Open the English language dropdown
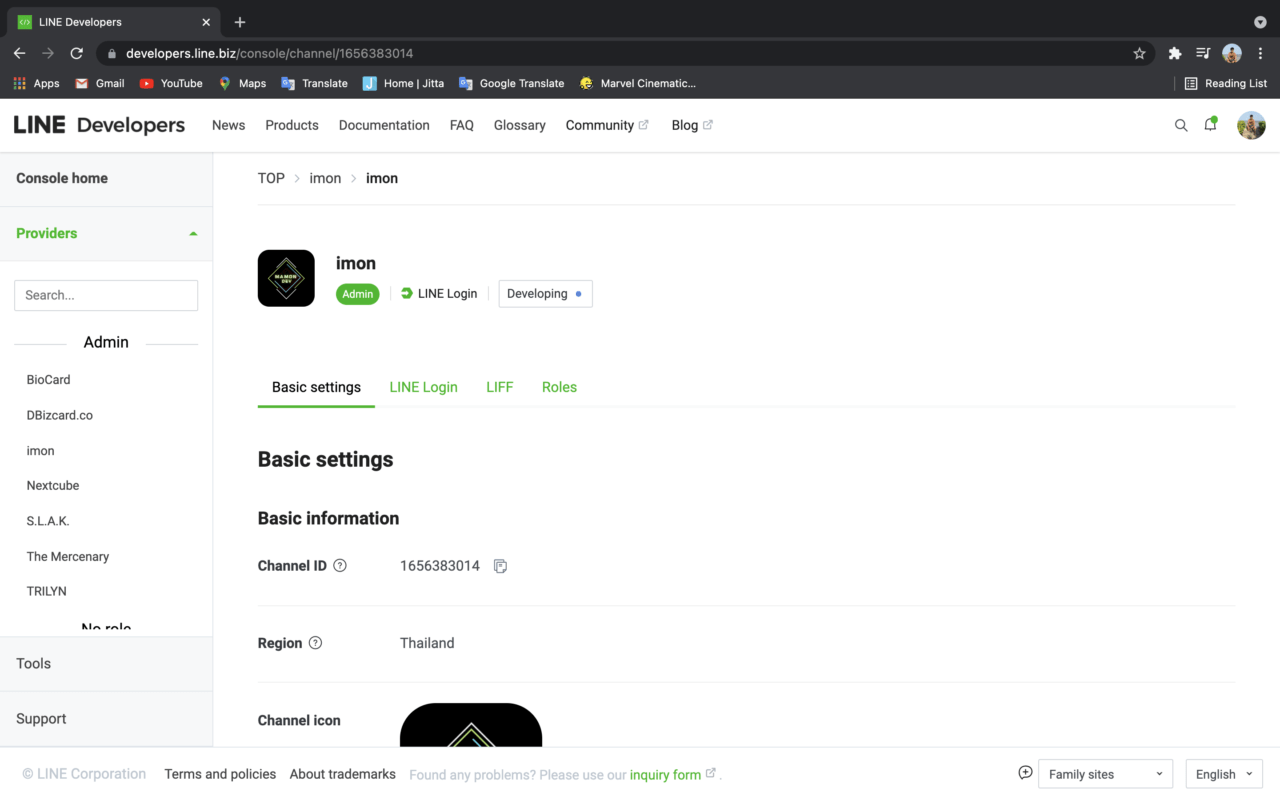The width and height of the screenshot is (1280, 800). click(x=1223, y=774)
